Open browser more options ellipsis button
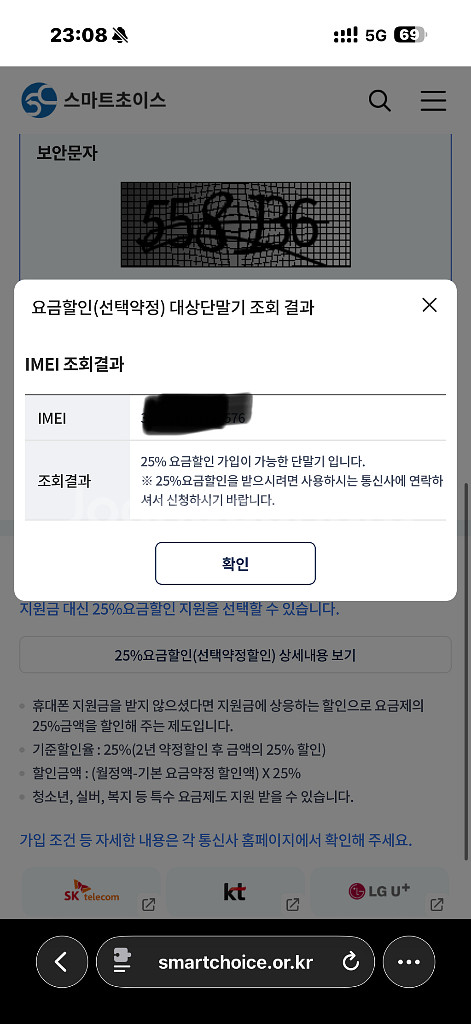Screen dimensions: 471x1024 click(x=409, y=961)
